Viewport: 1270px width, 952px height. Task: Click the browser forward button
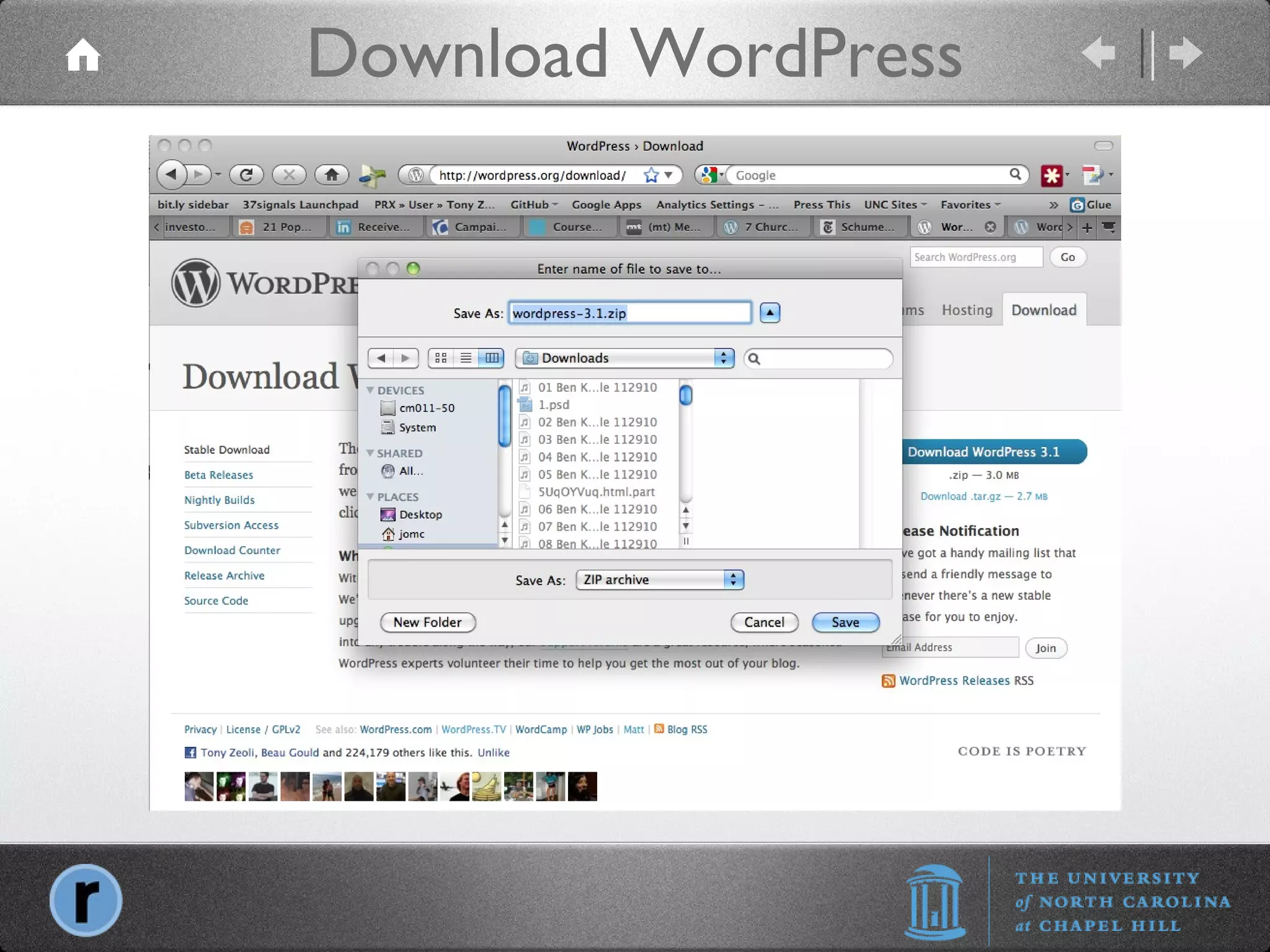point(199,175)
